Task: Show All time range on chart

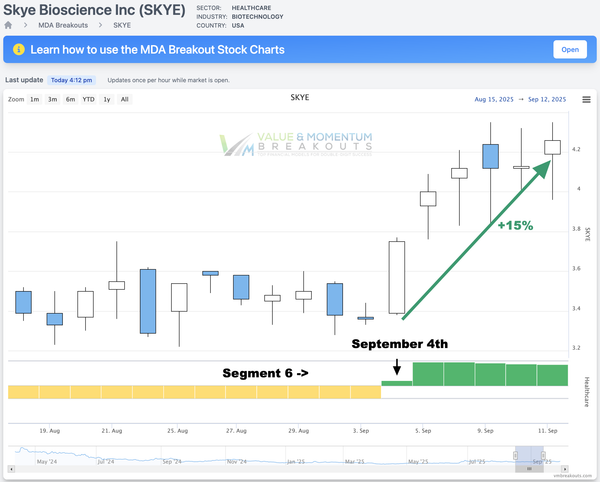Action: point(124,100)
